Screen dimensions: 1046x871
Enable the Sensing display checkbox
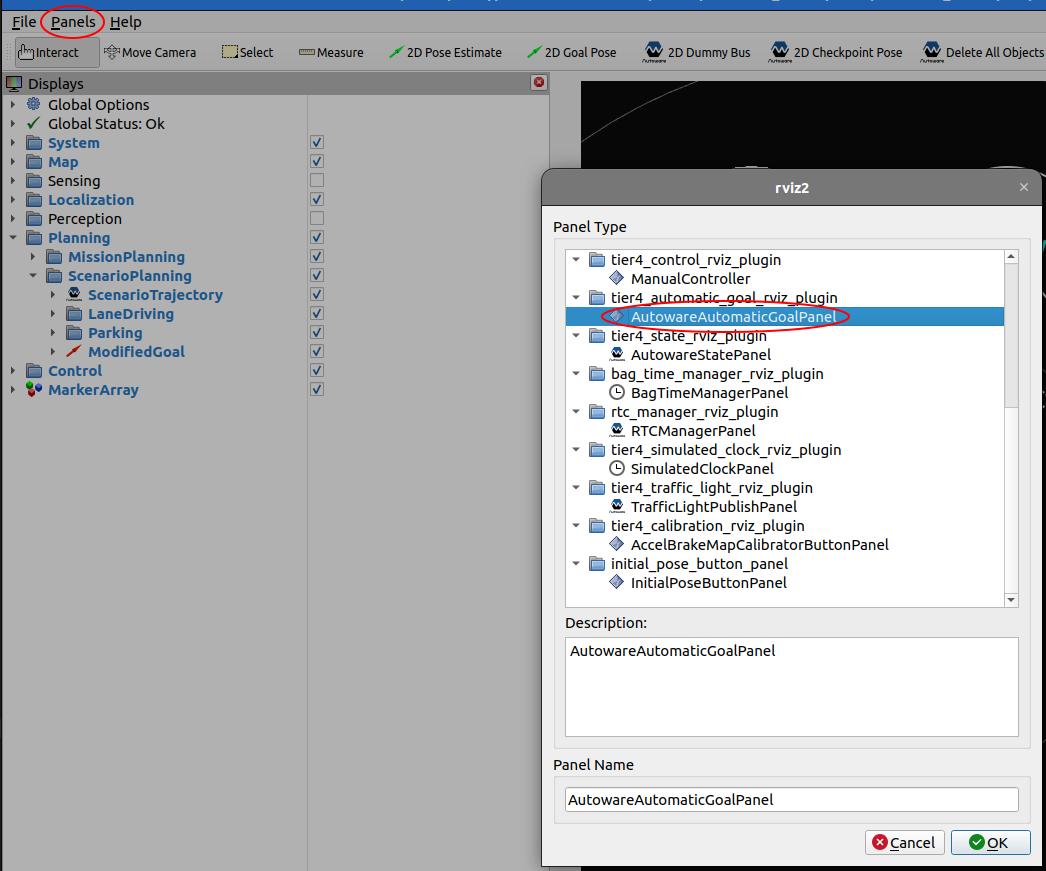pos(316,180)
